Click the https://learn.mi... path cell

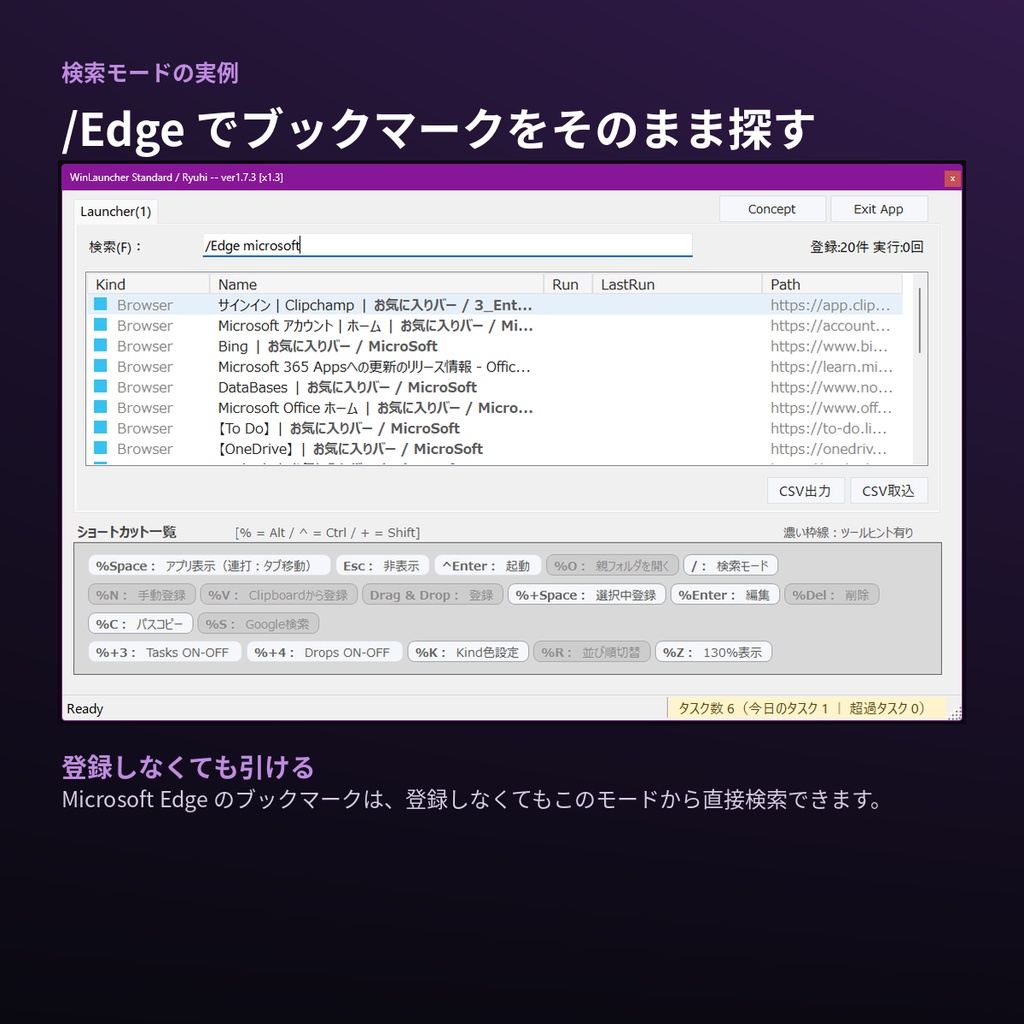tap(831, 366)
